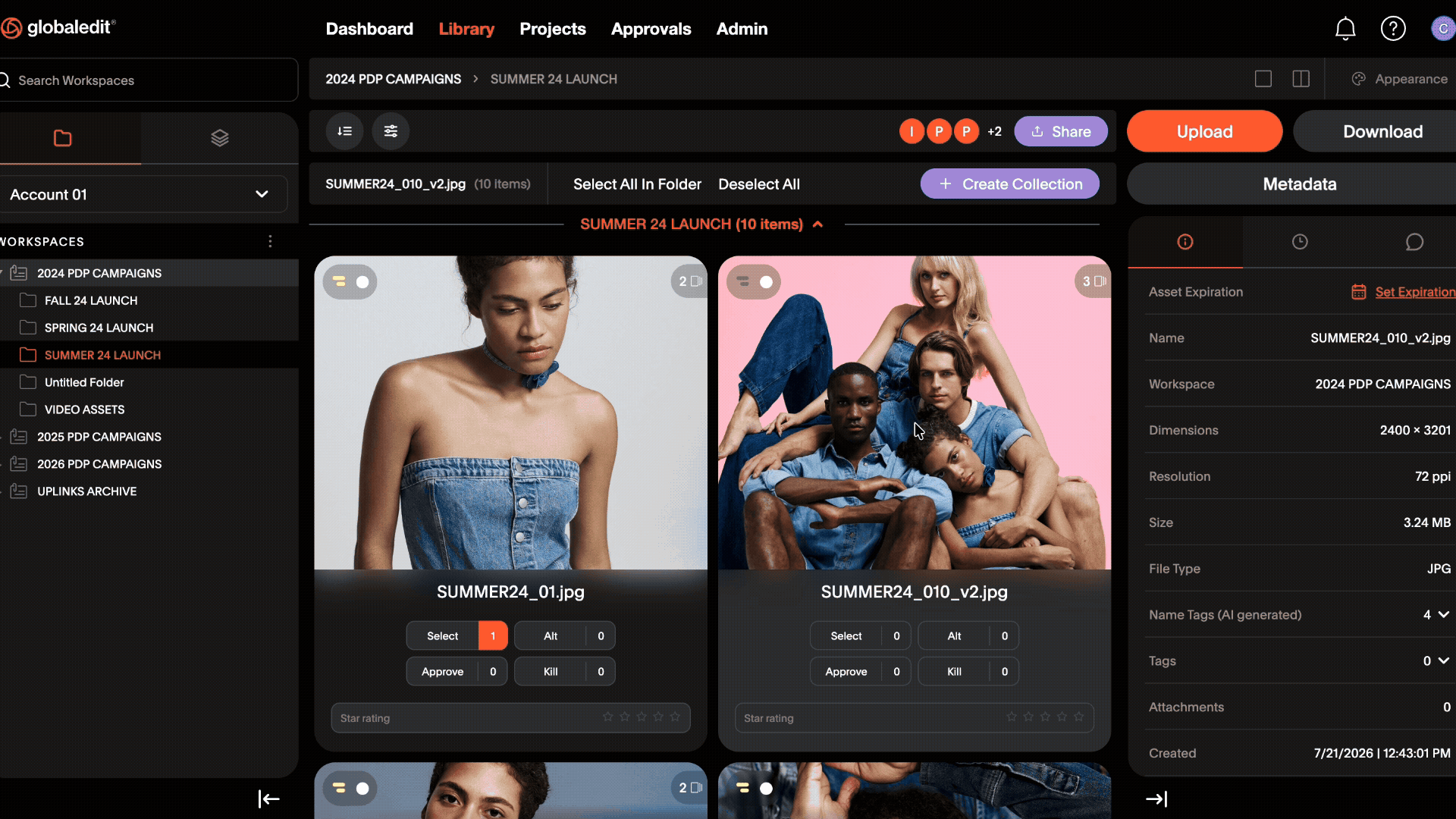This screenshot has width=1456, height=819.
Task: Open the Approvals section
Action: 651,29
